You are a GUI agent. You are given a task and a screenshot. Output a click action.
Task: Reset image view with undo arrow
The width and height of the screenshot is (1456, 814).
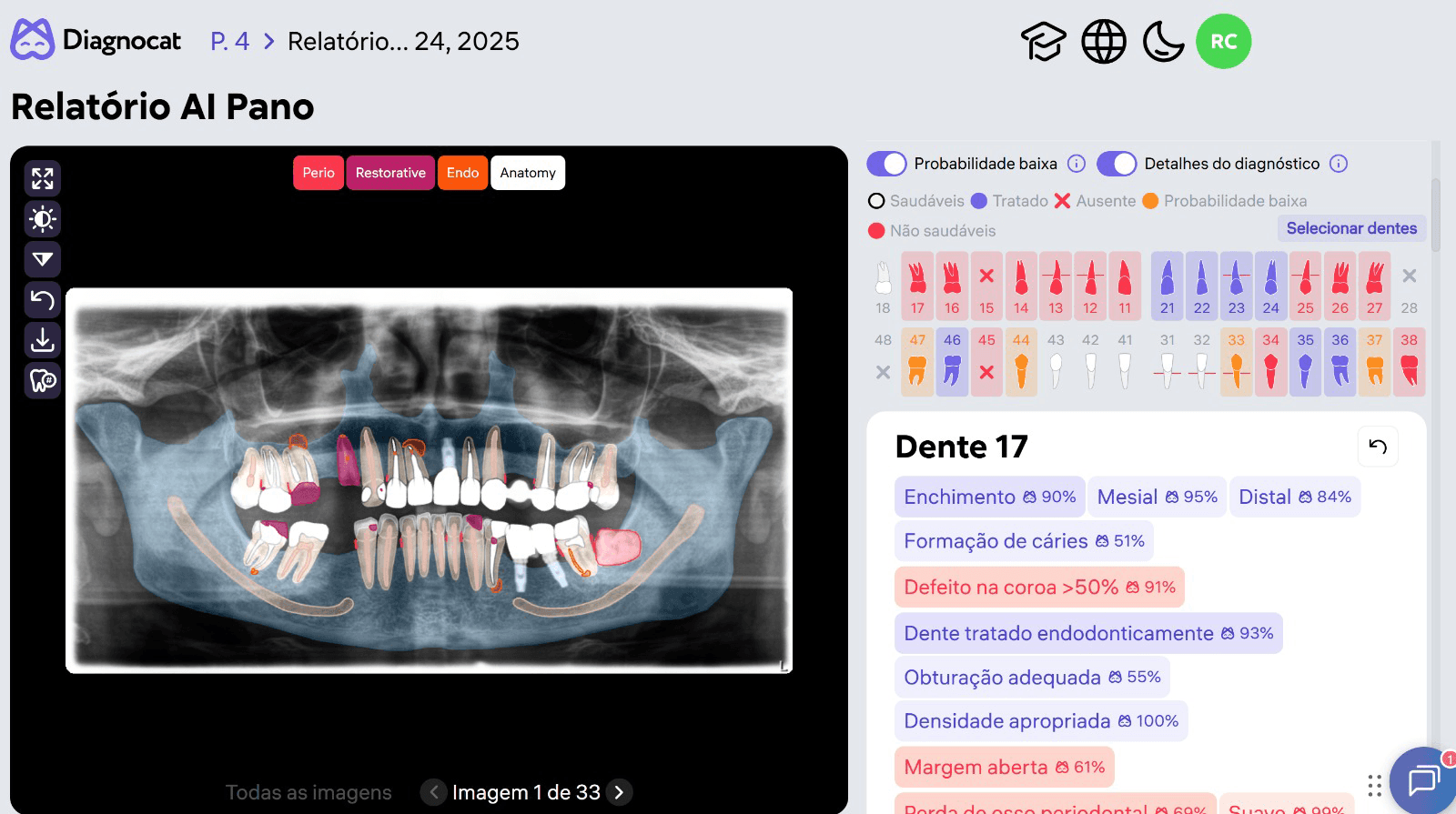43,299
